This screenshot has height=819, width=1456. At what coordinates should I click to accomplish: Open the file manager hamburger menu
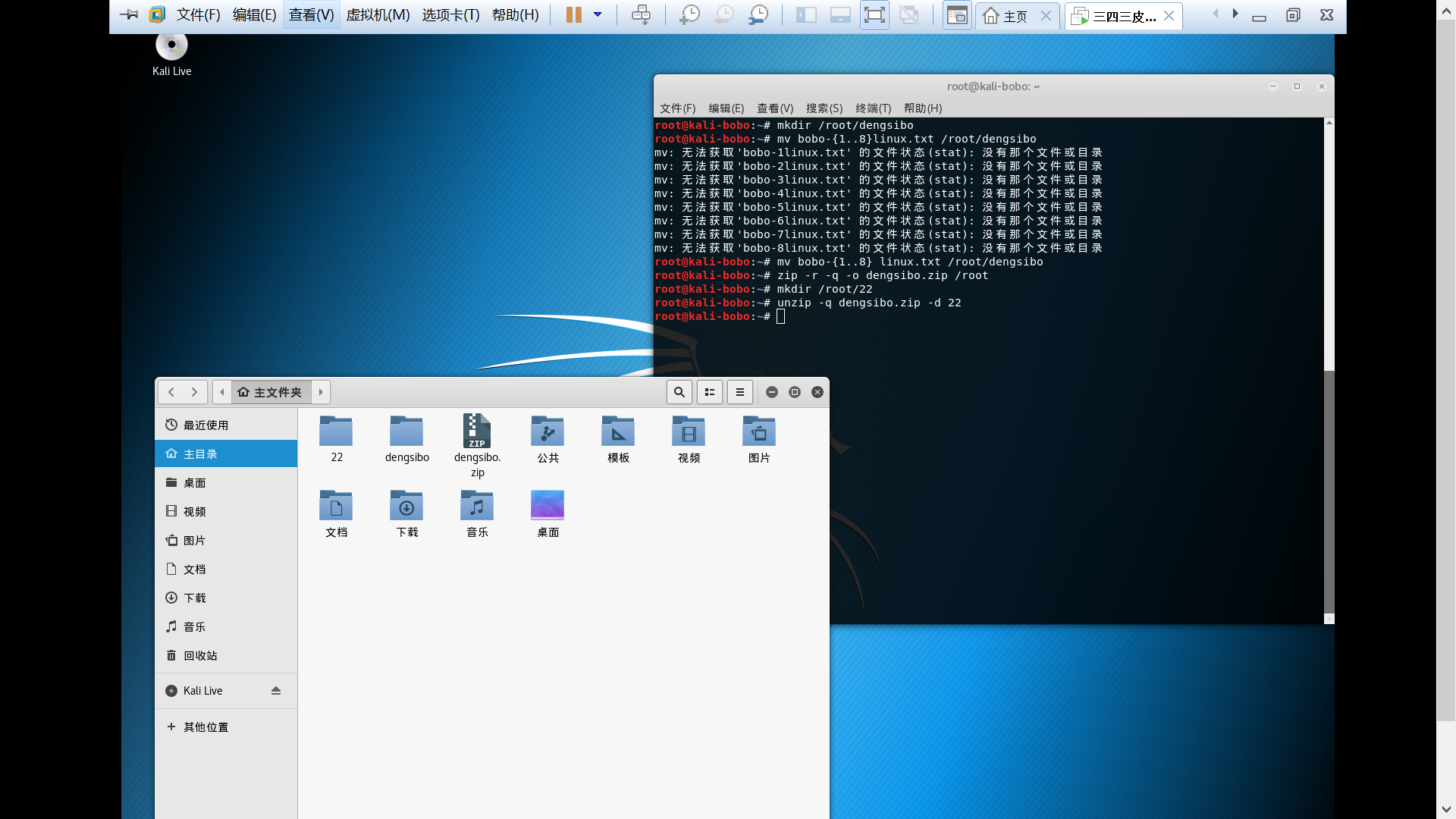click(x=740, y=392)
